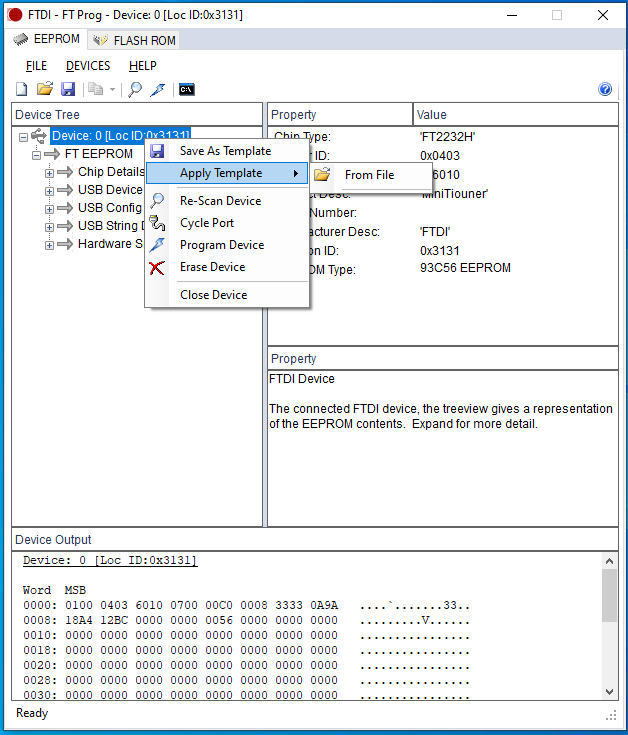Open the dropdown arrow beside the Copy icon
The width and height of the screenshot is (628, 735).
pyautogui.click(x=112, y=89)
